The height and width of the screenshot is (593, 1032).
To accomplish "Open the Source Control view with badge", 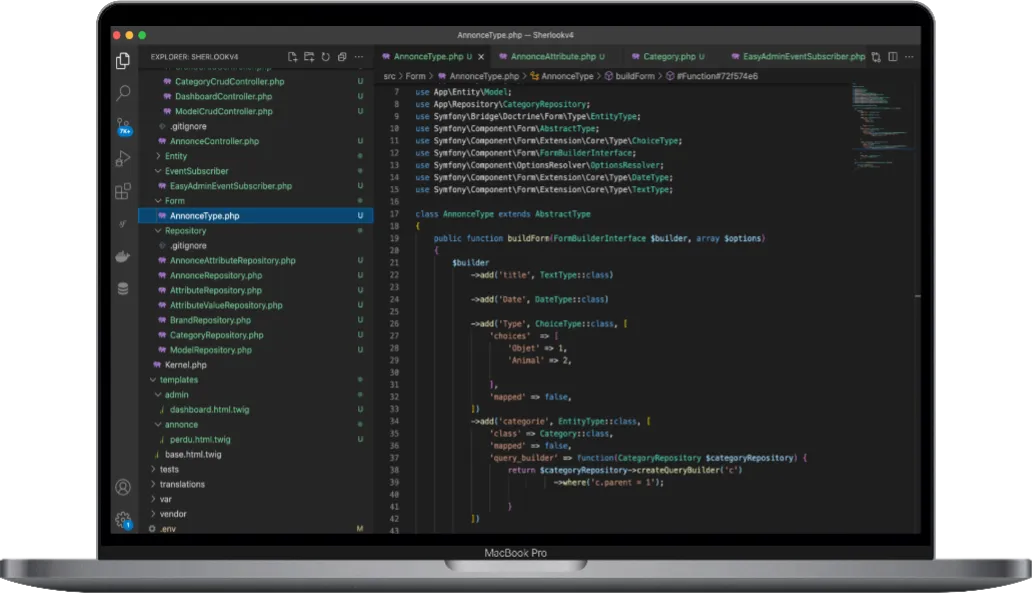I will 123,126.
